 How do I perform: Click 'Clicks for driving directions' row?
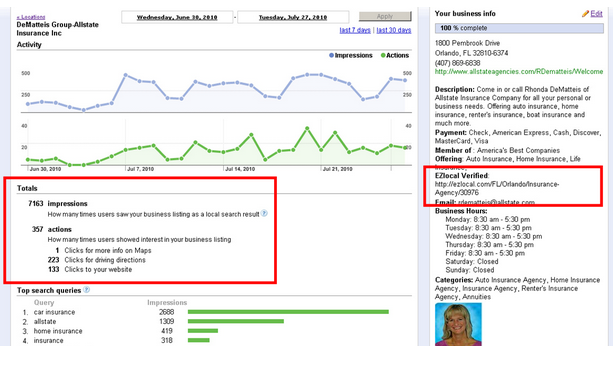click(97, 260)
